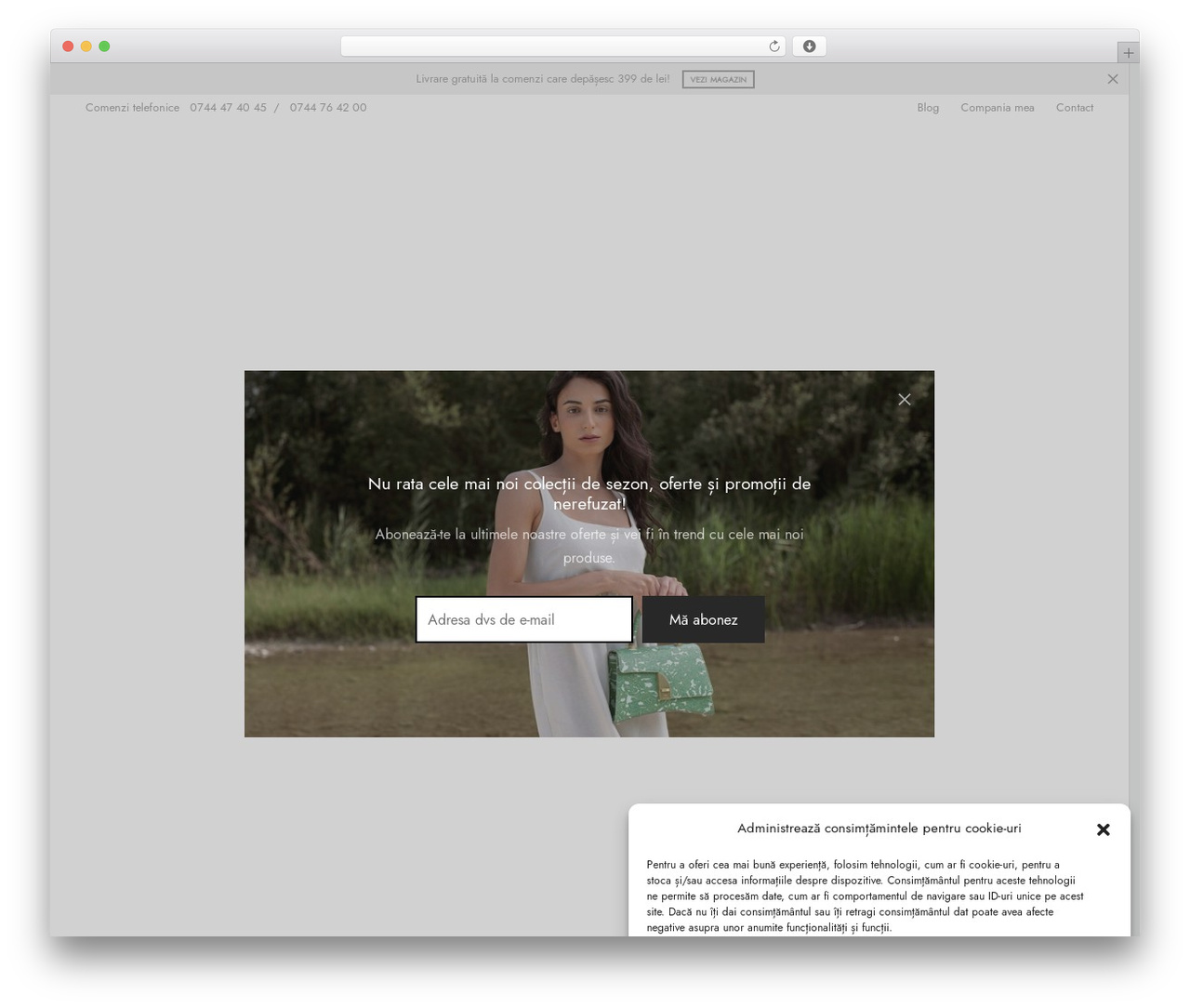Open the Compania mea menu item
The height and width of the screenshot is (1008, 1190).
click(x=998, y=108)
